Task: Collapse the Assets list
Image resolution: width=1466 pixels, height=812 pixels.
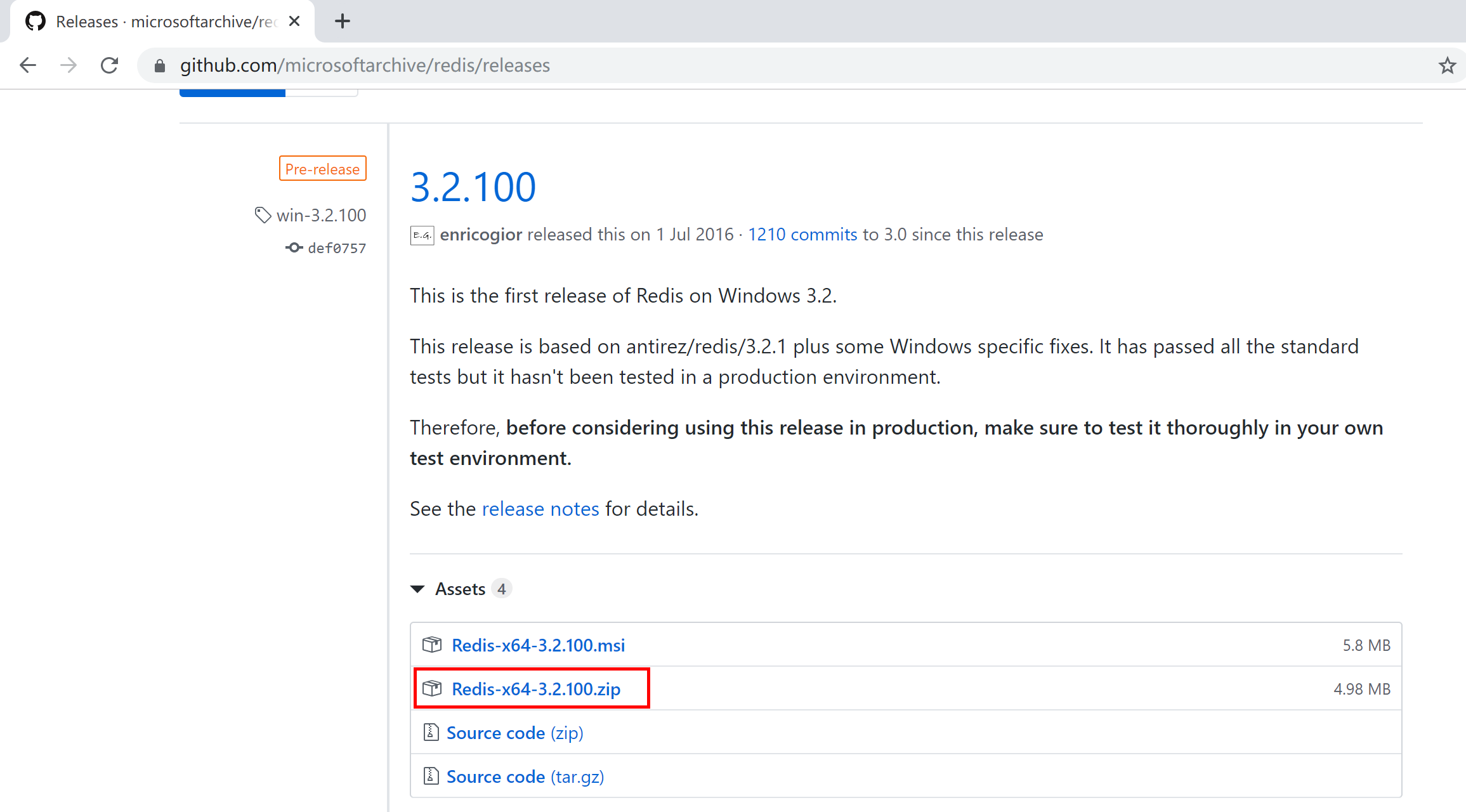Action: click(x=417, y=589)
